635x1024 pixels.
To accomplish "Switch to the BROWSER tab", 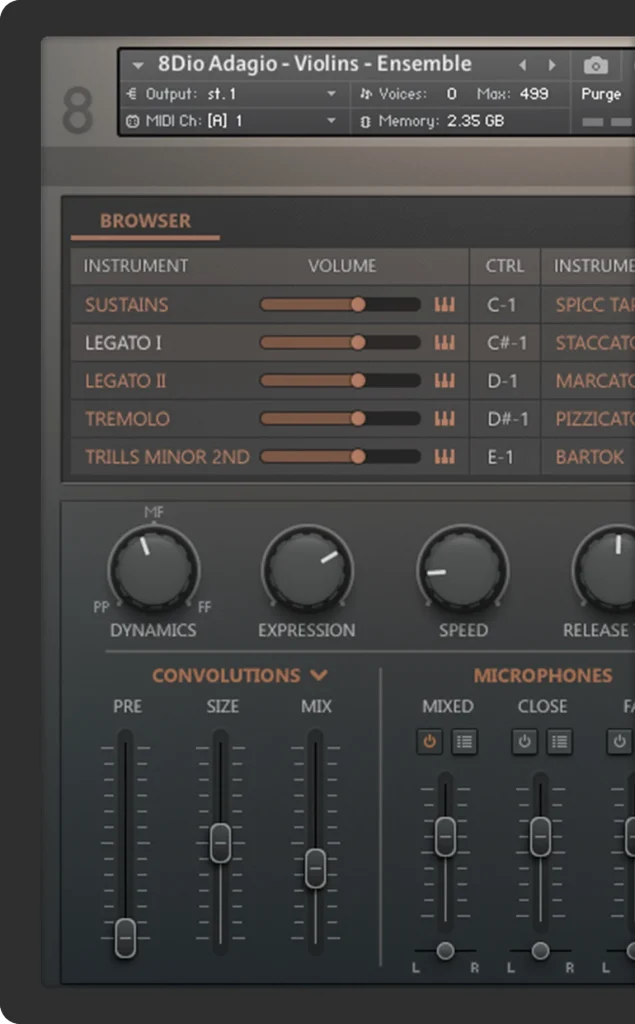I will tap(145, 221).
